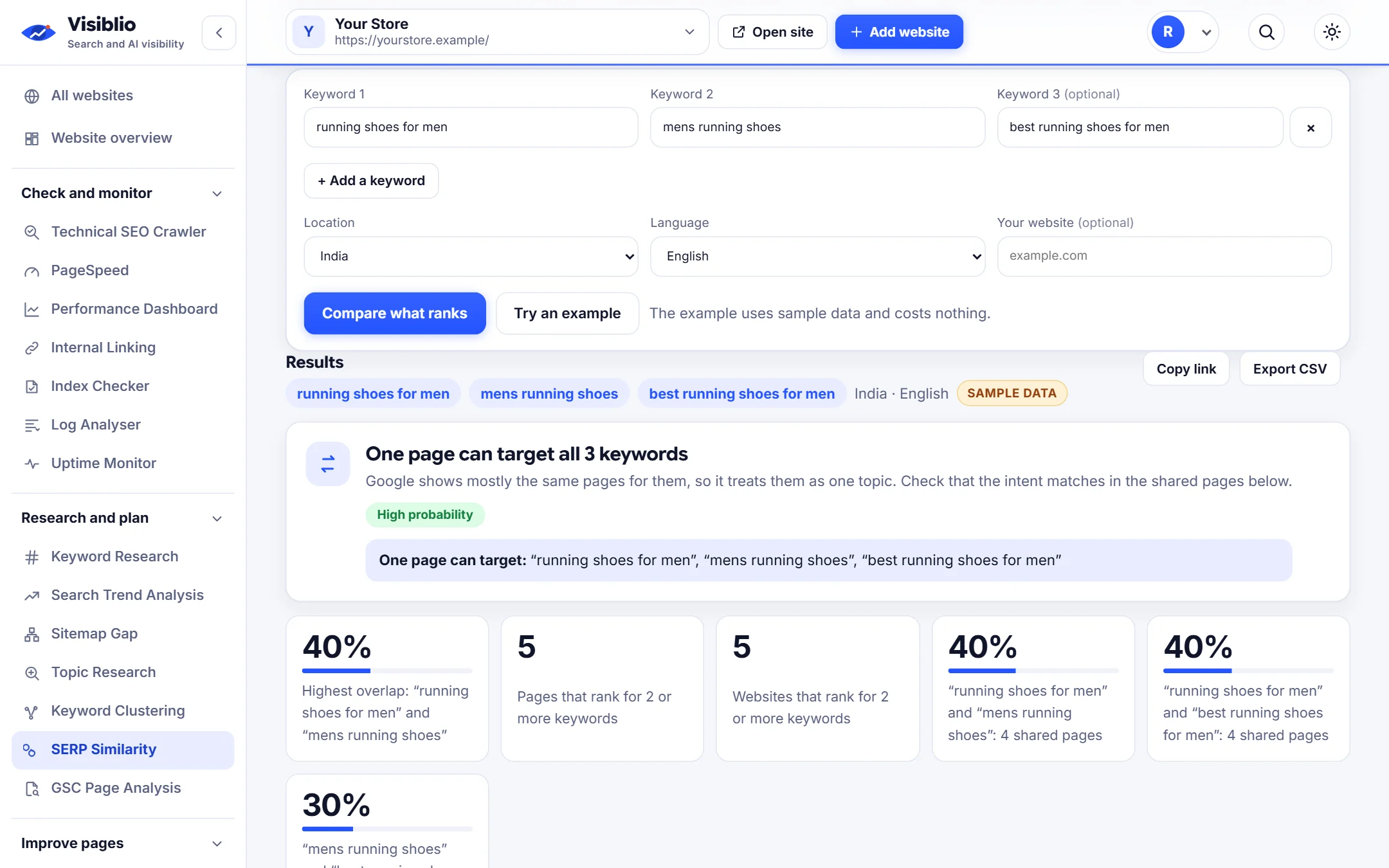
Task: Click the GSC Page Analysis icon
Action: coord(32,788)
